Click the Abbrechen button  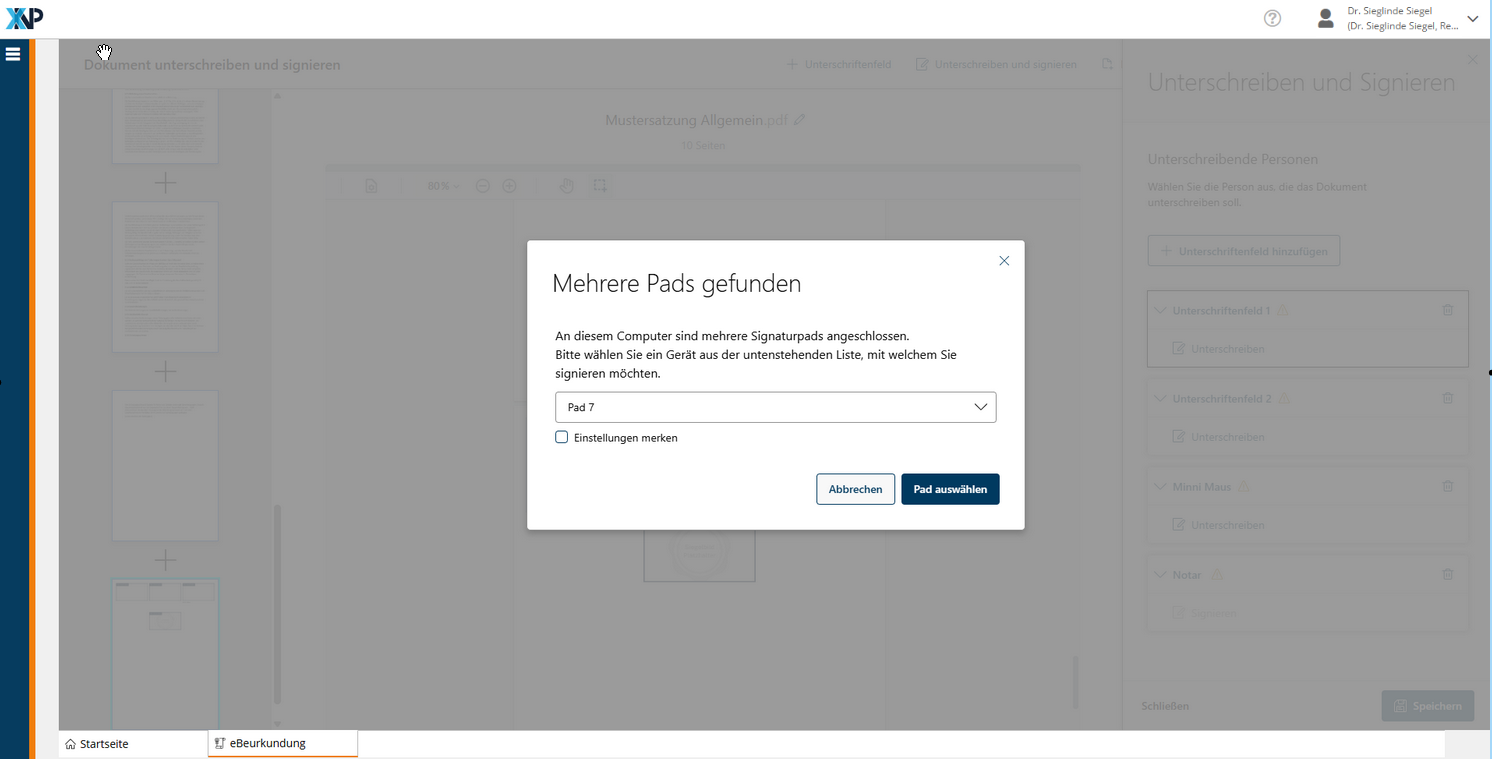(x=855, y=489)
